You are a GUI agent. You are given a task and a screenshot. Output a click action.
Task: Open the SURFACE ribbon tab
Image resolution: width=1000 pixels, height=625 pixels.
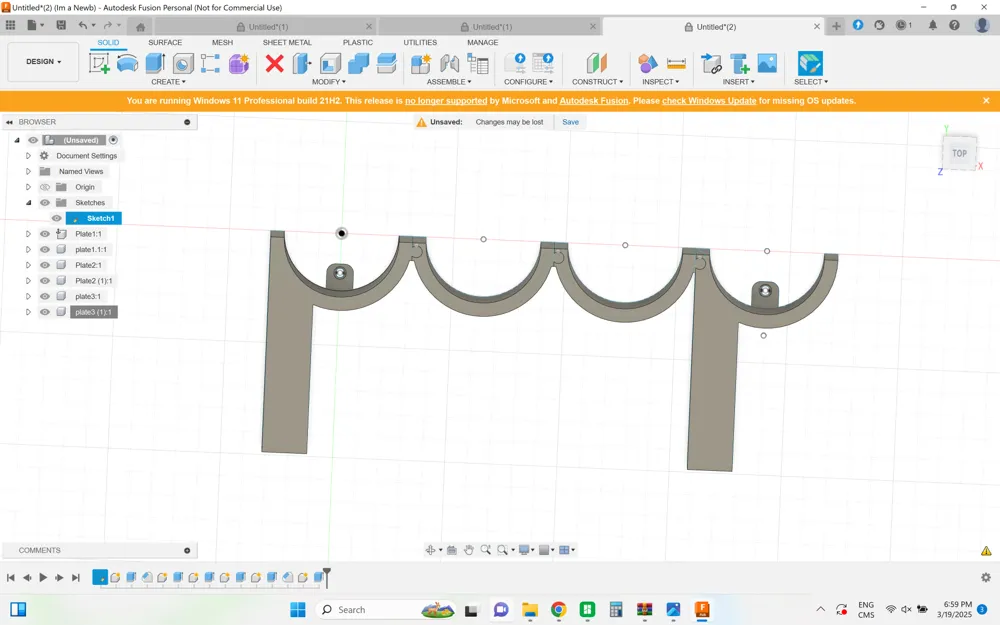click(165, 42)
